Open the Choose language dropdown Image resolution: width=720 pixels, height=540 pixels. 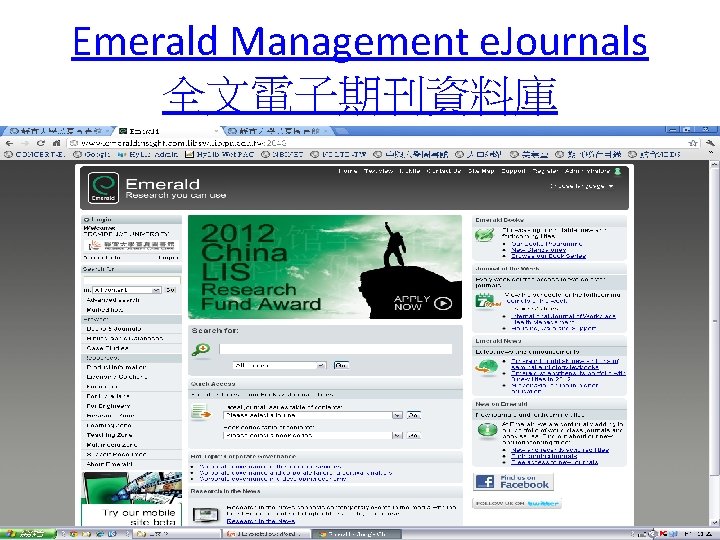(581, 186)
